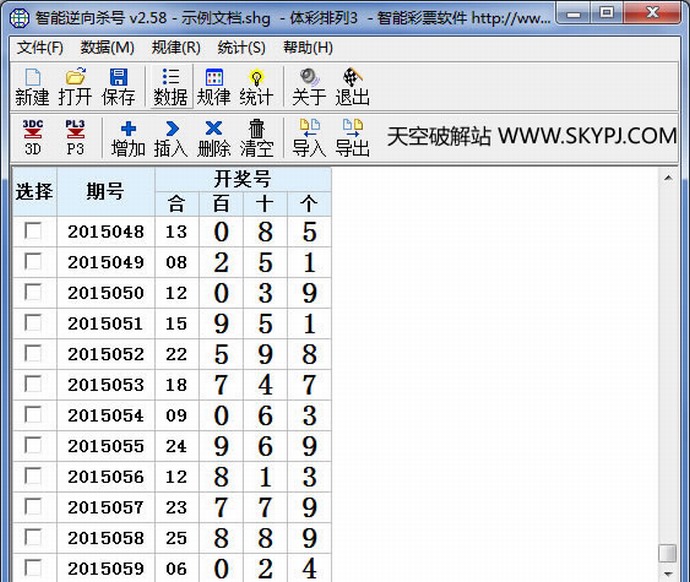The width and height of the screenshot is (690, 582).
Task: Select the 规律 (Rules) toolbar icon
Action: coord(213,86)
